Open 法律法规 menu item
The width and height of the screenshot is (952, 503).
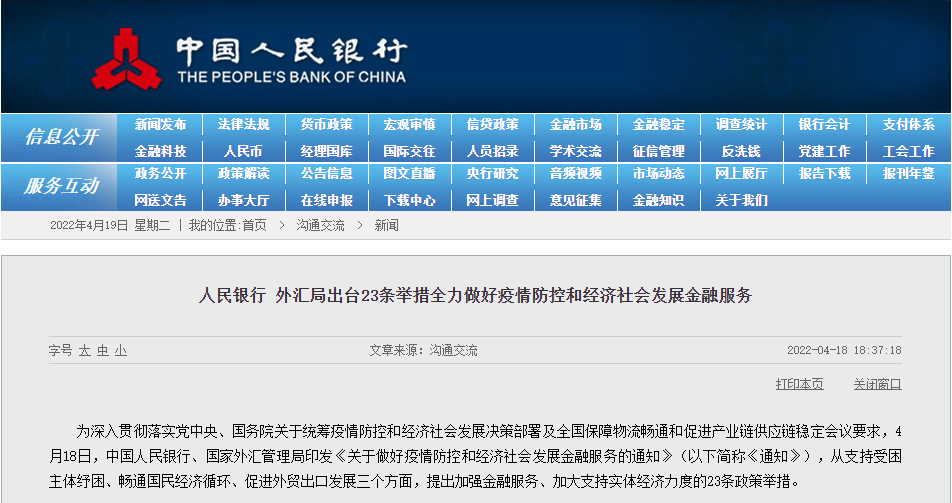(x=243, y=125)
